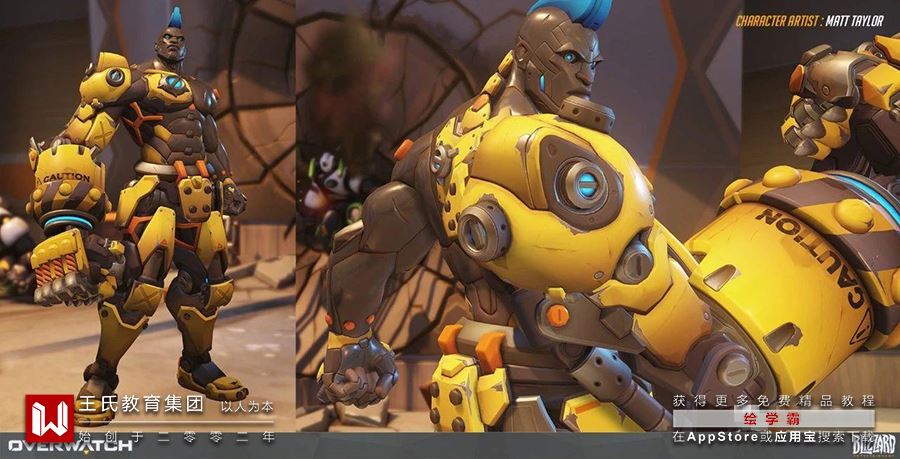Click the '以人为本' slogan text
Viewport: 900px width, 459px height.
[247, 407]
